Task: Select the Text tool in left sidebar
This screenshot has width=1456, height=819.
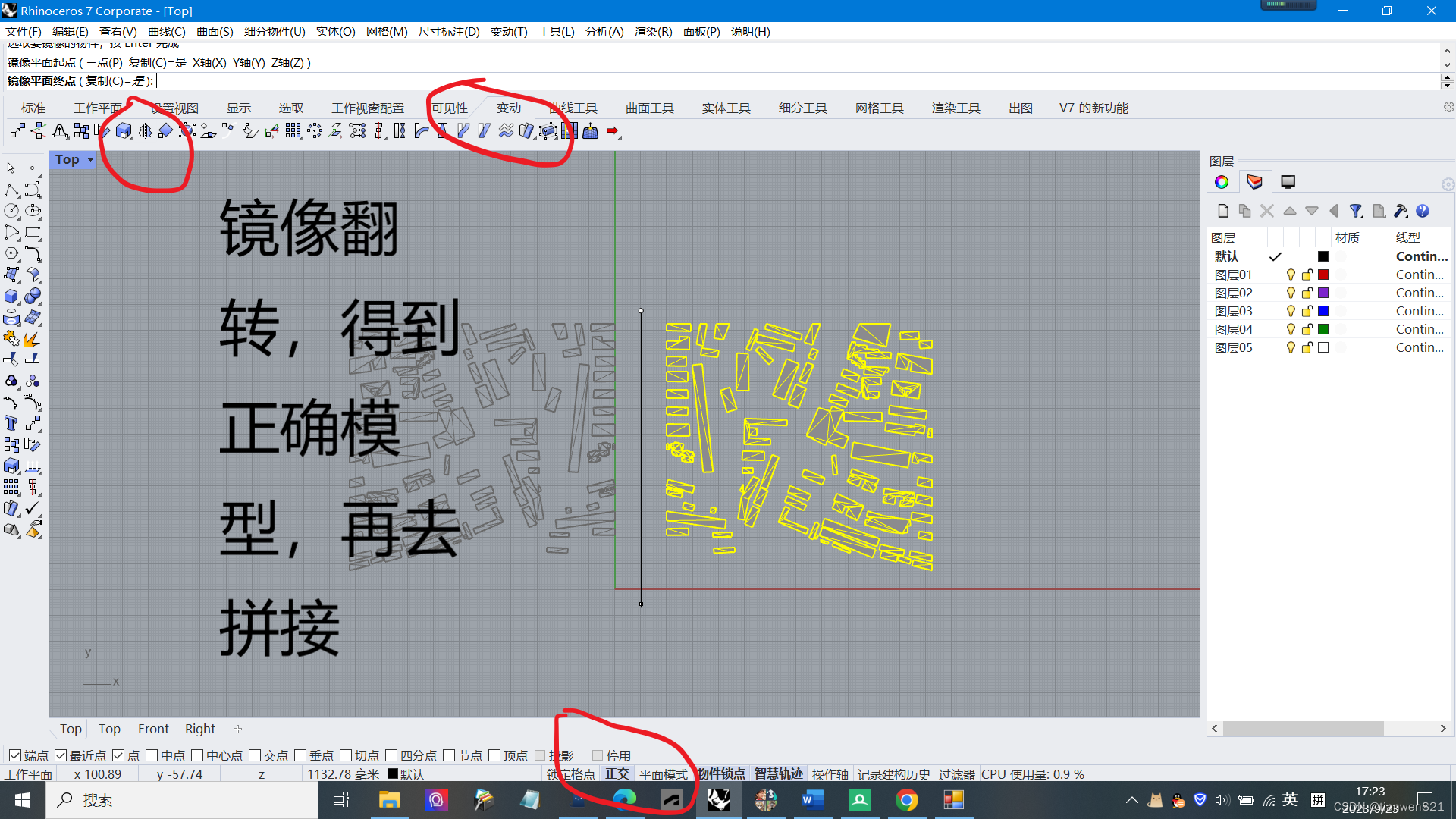Action: (x=11, y=424)
